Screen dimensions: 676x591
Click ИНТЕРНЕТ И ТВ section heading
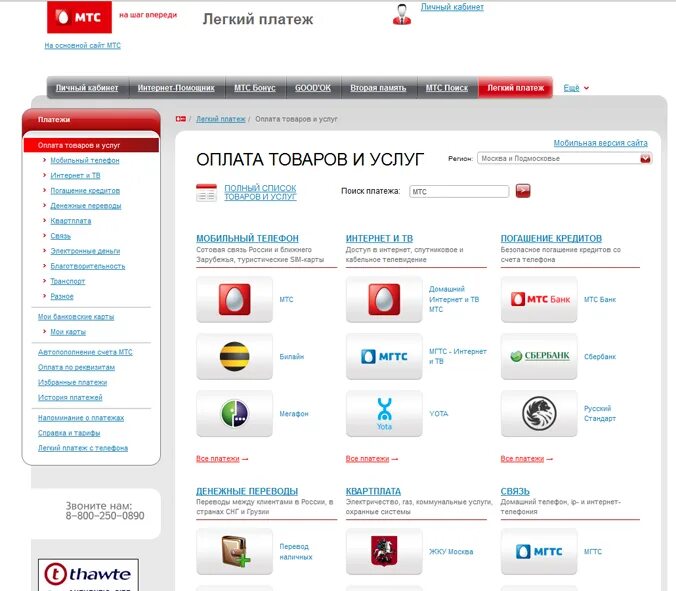pyautogui.click(x=379, y=238)
